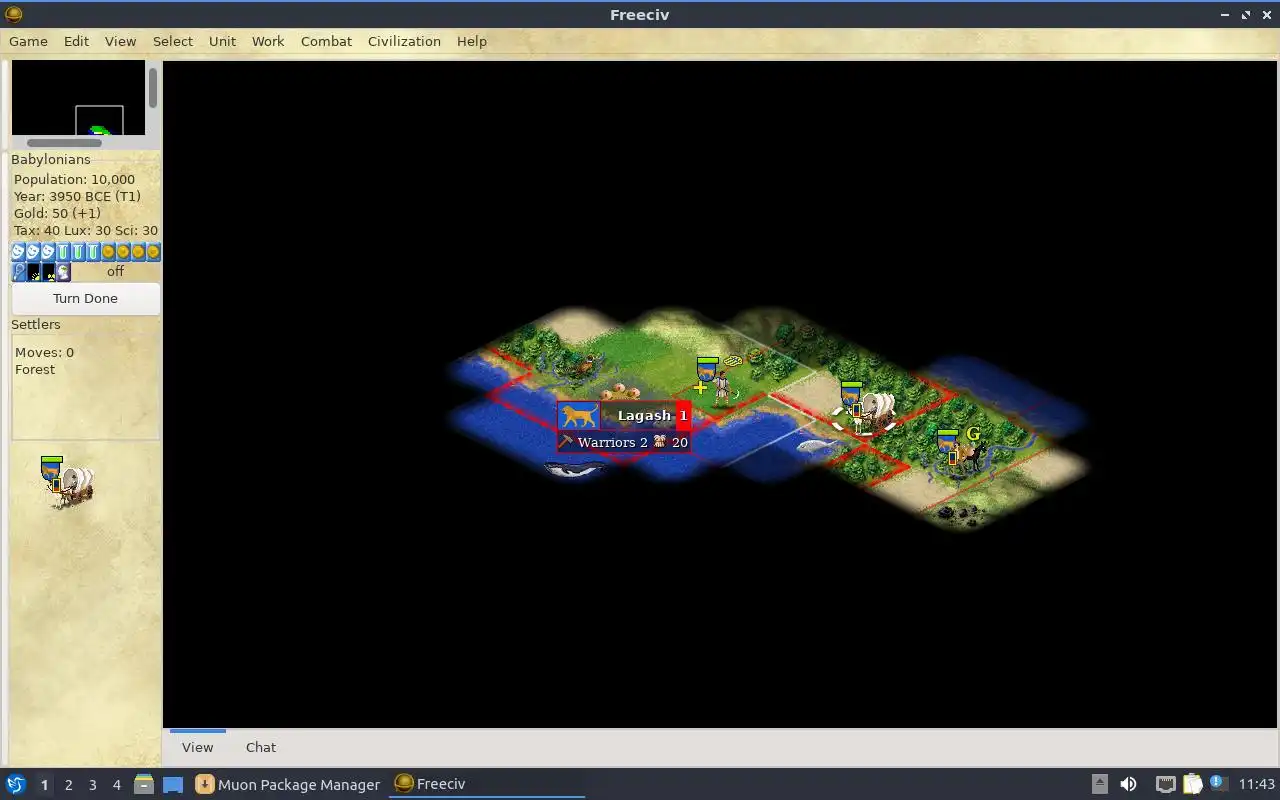Click the side panel vertical scrollbar
This screenshot has height=800, width=1280.
(153, 88)
